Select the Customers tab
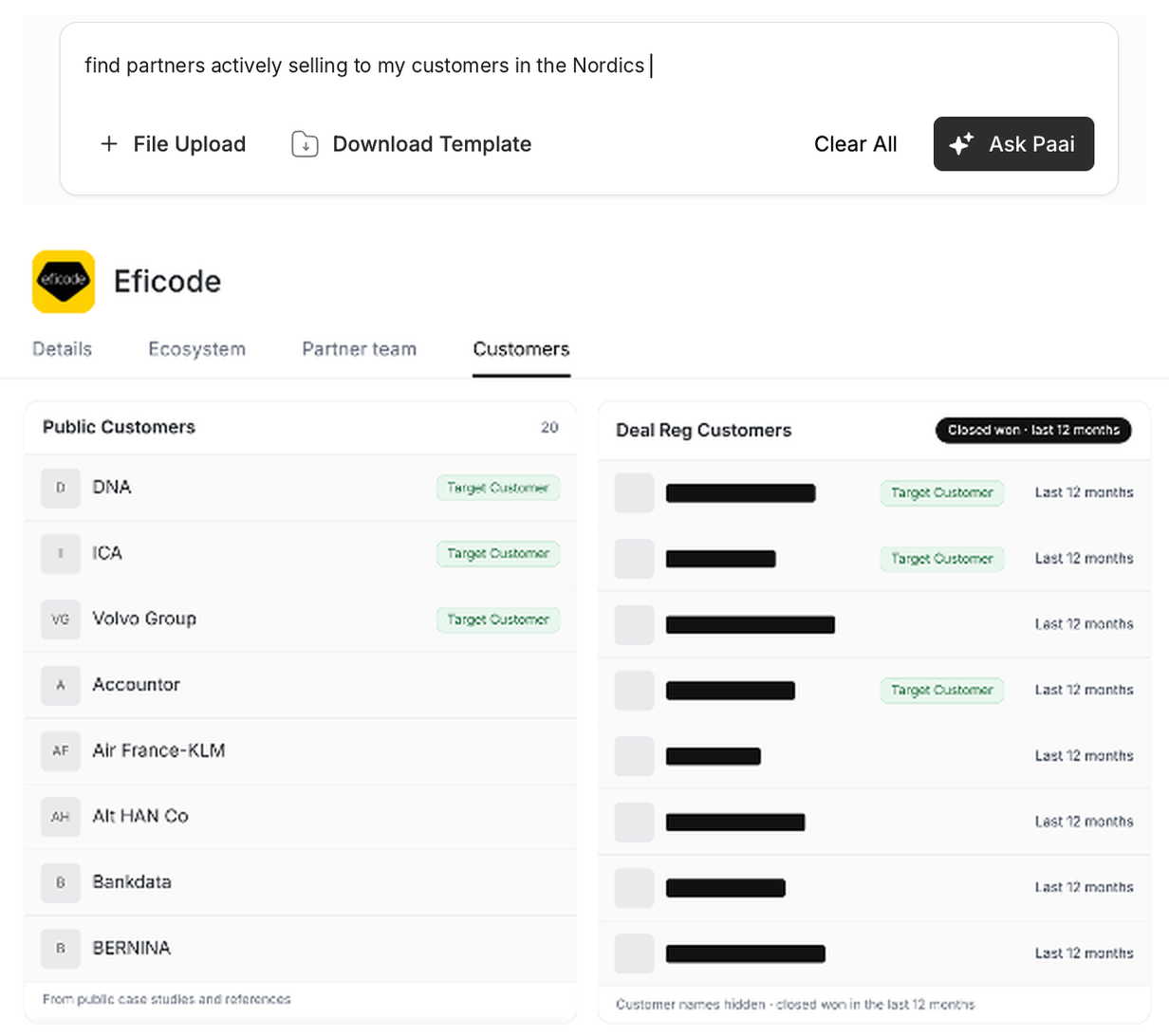The image size is (1169, 1036). point(521,349)
